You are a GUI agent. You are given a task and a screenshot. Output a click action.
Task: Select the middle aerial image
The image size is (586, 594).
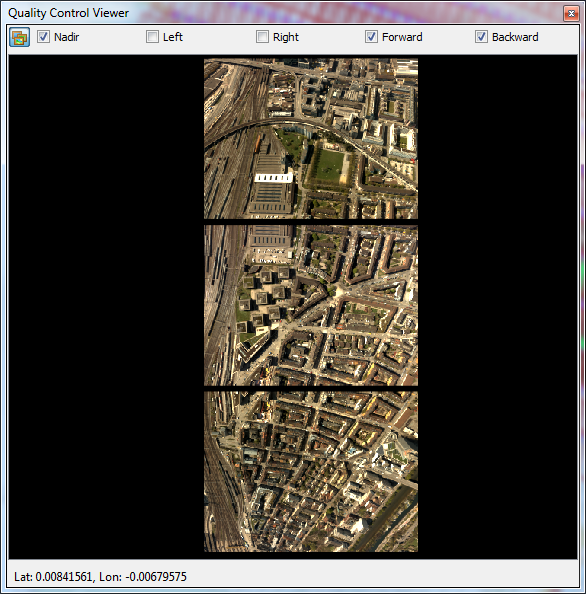(x=311, y=305)
